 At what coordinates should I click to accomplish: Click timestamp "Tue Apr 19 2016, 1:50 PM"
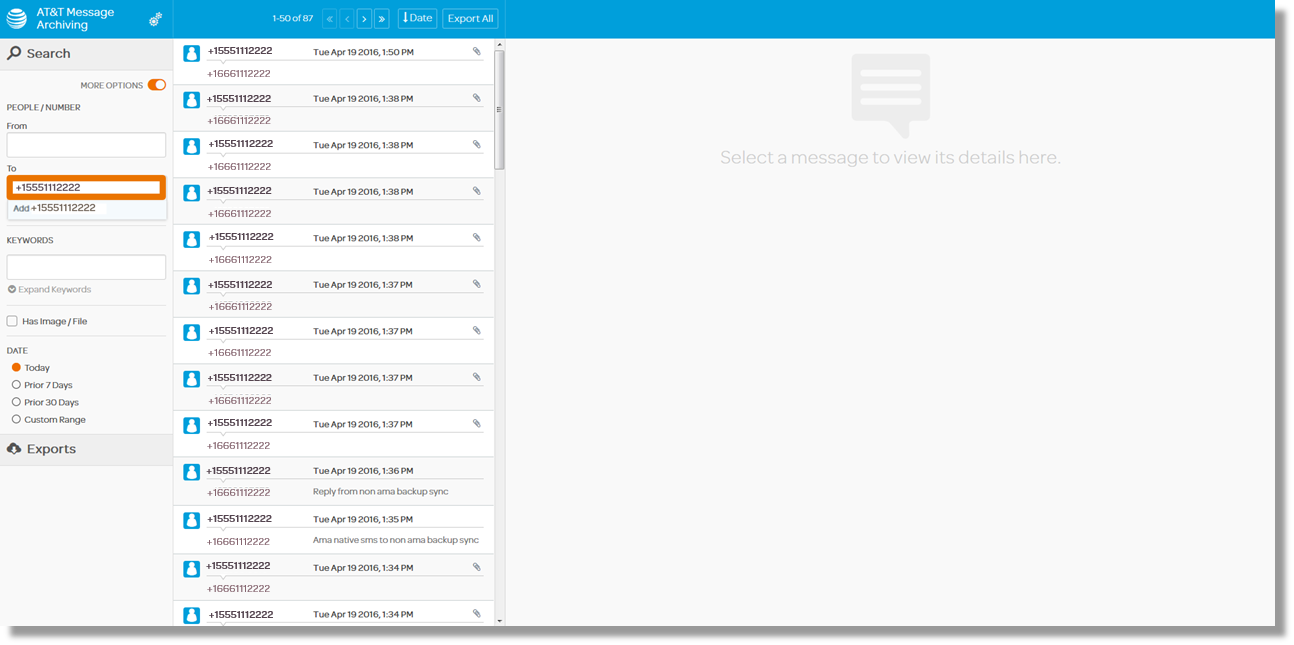click(363, 52)
